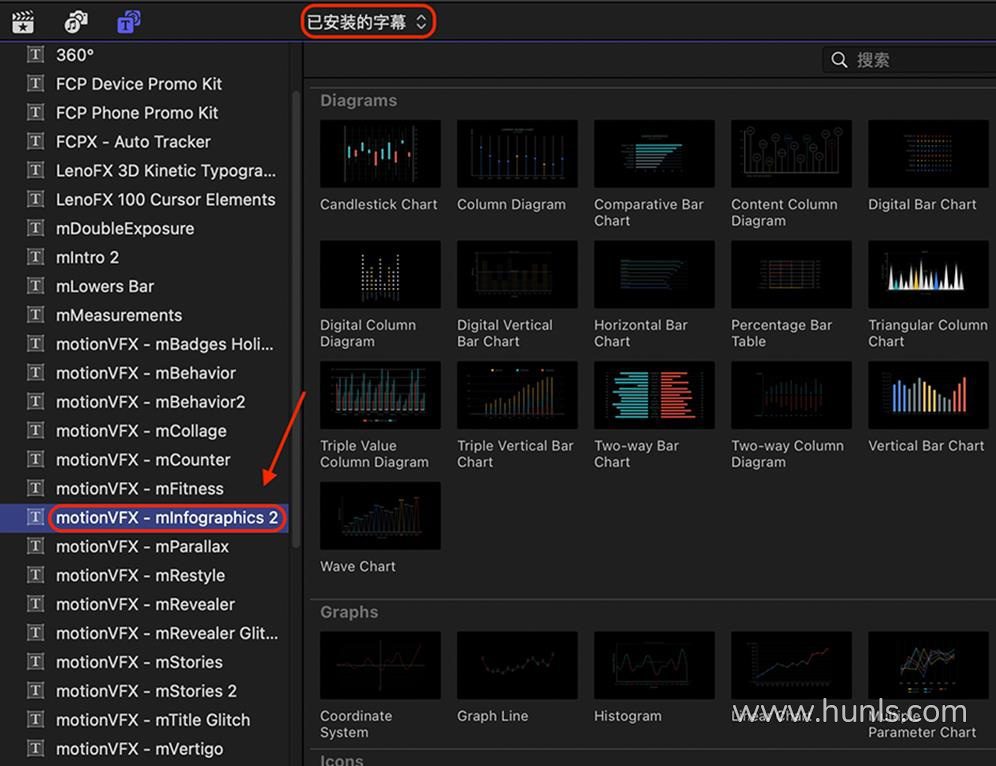
Task: Select the Triangular Column Chart thumbnail
Action: click(929, 274)
